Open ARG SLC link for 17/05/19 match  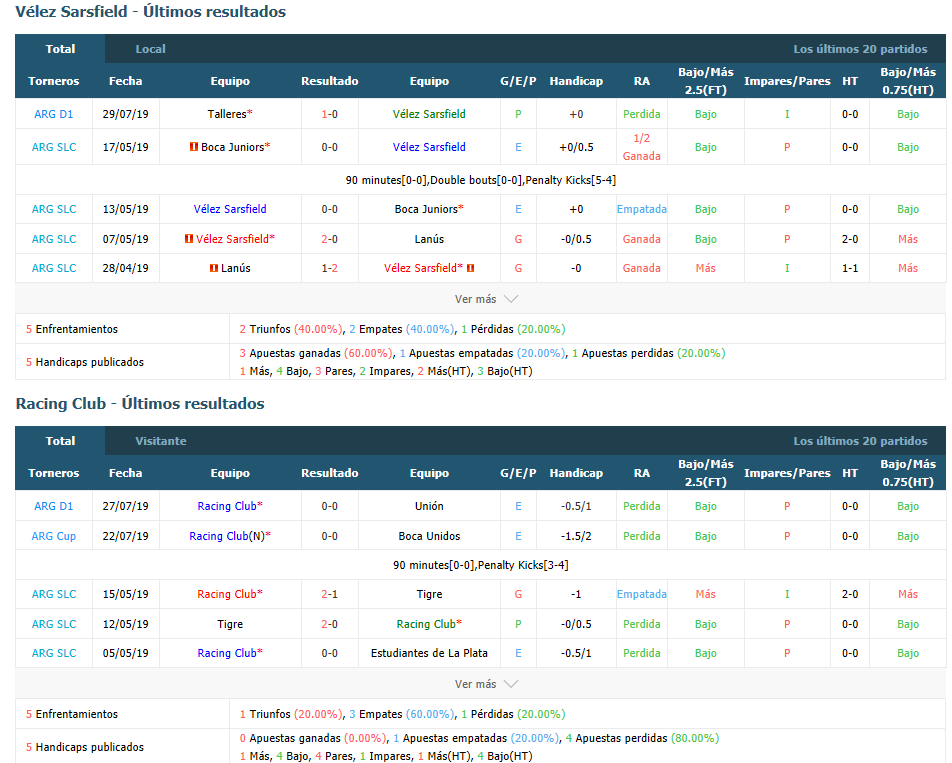[x=53, y=147]
